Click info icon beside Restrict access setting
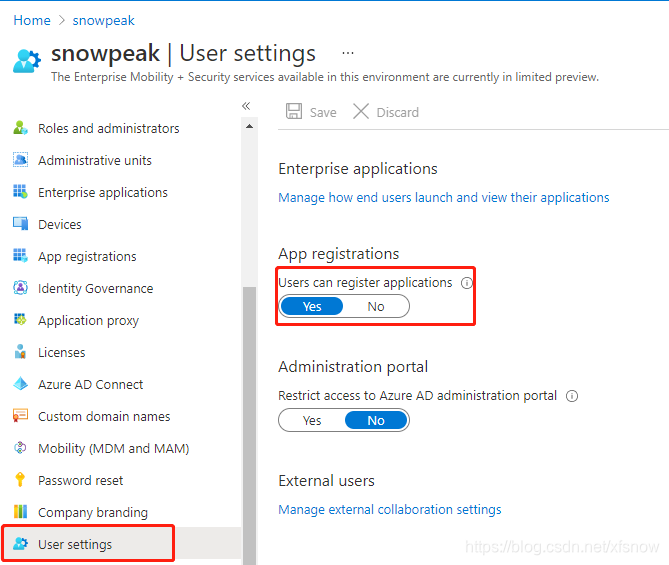This screenshot has height=565, width=669. (572, 396)
